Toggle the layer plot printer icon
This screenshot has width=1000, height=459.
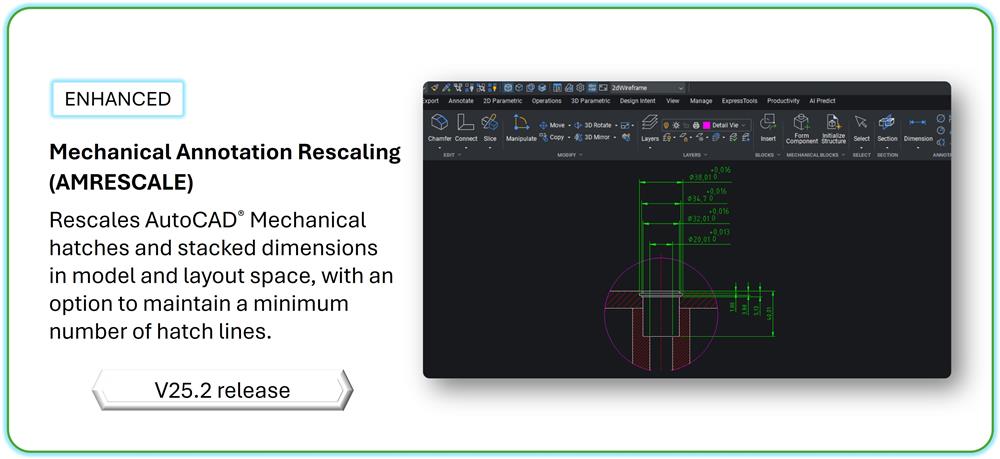(696, 126)
